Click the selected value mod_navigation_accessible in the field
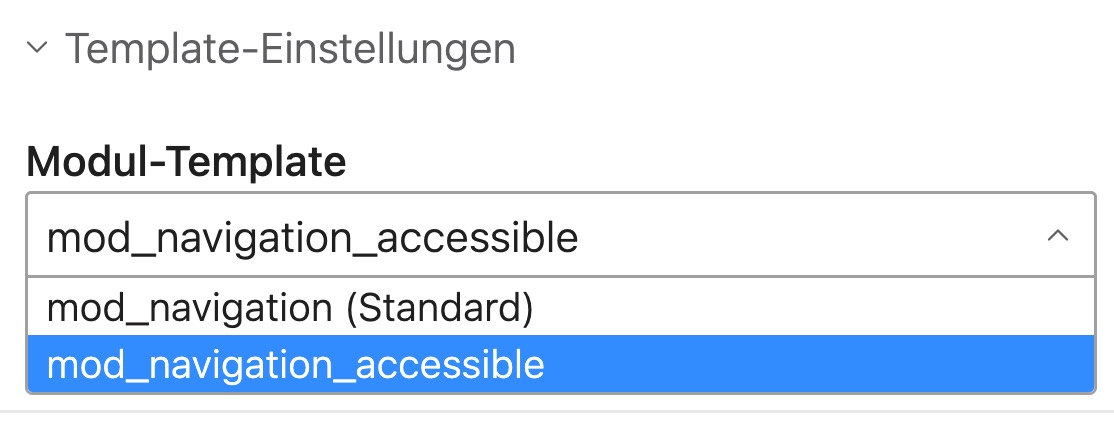The width and height of the screenshot is (1114, 443). pos(312,238)
